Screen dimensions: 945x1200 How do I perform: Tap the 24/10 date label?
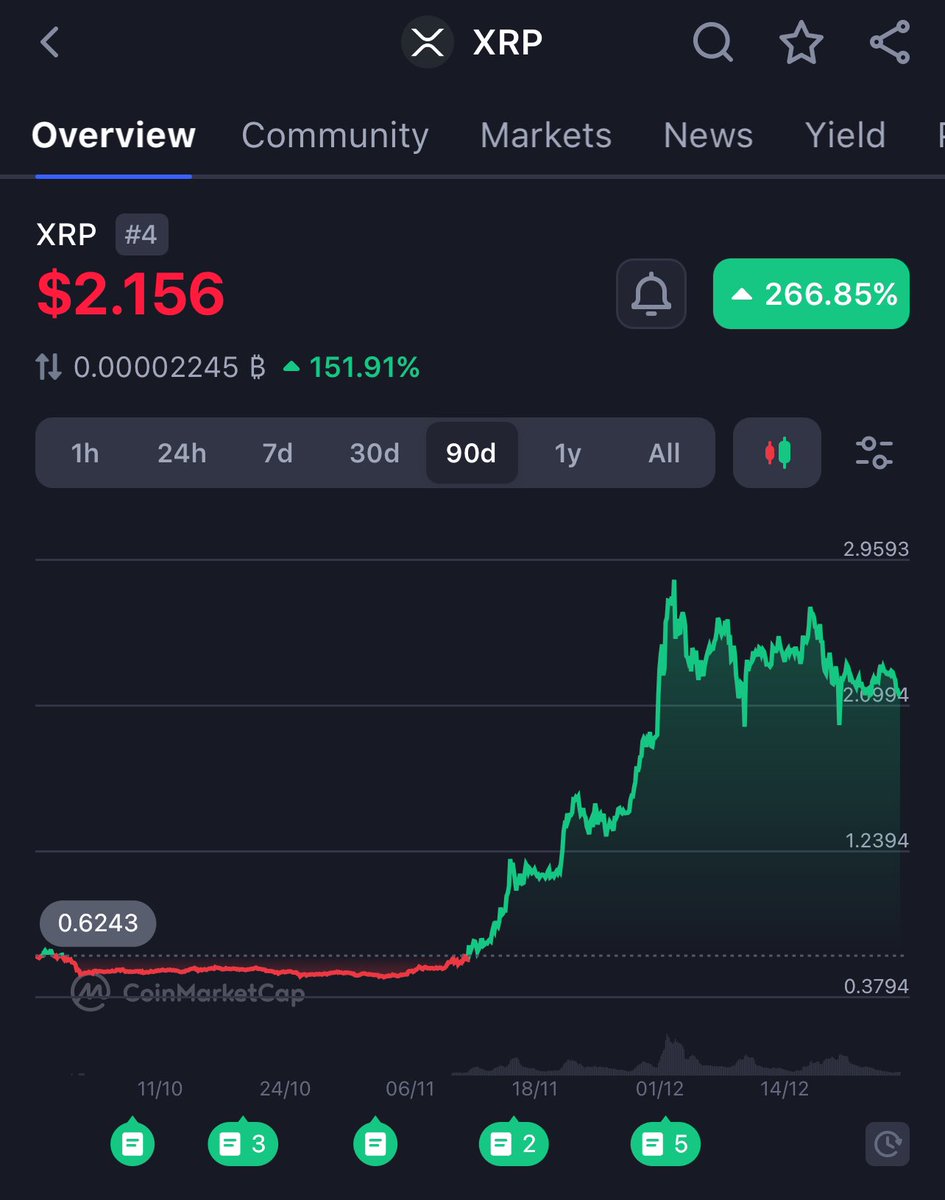(285, 1088)
